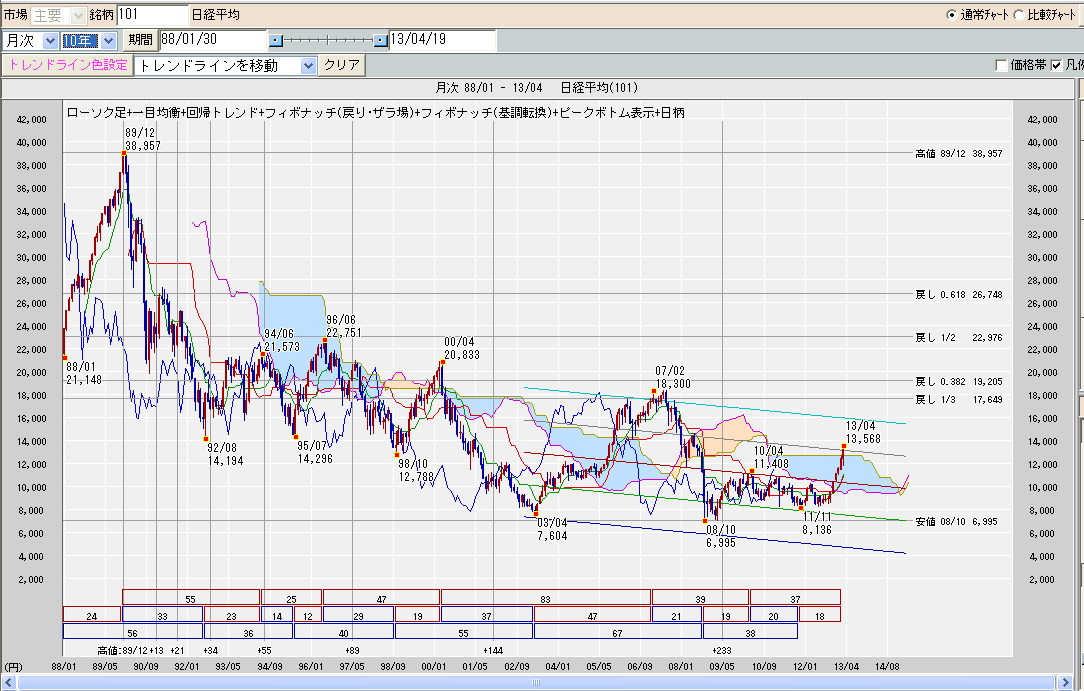
Task: Click the 銘柄 code field containing 101
Action: tap(153, 15)
